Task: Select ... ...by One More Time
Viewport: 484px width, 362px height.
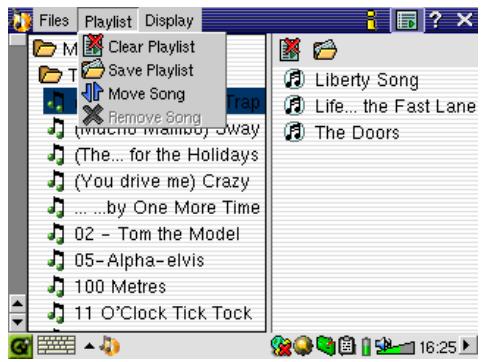Action: pos(167,208)
